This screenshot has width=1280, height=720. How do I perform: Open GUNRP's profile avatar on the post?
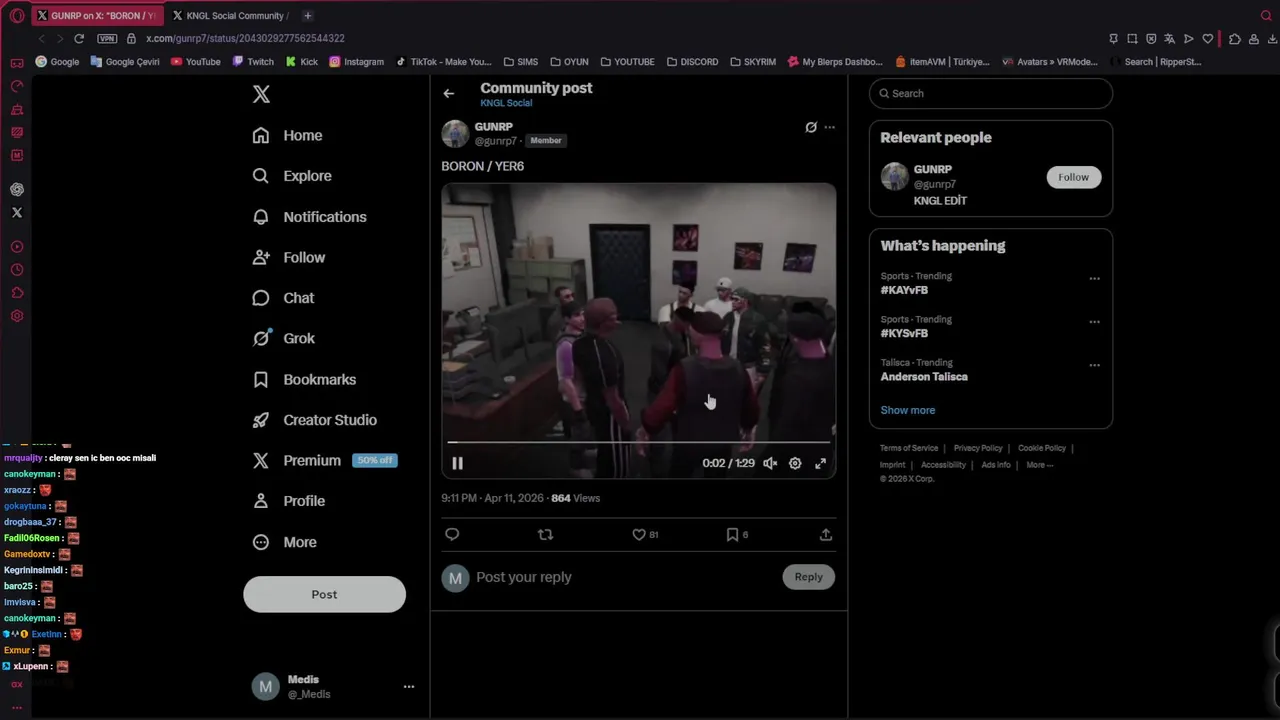(455, 133)
